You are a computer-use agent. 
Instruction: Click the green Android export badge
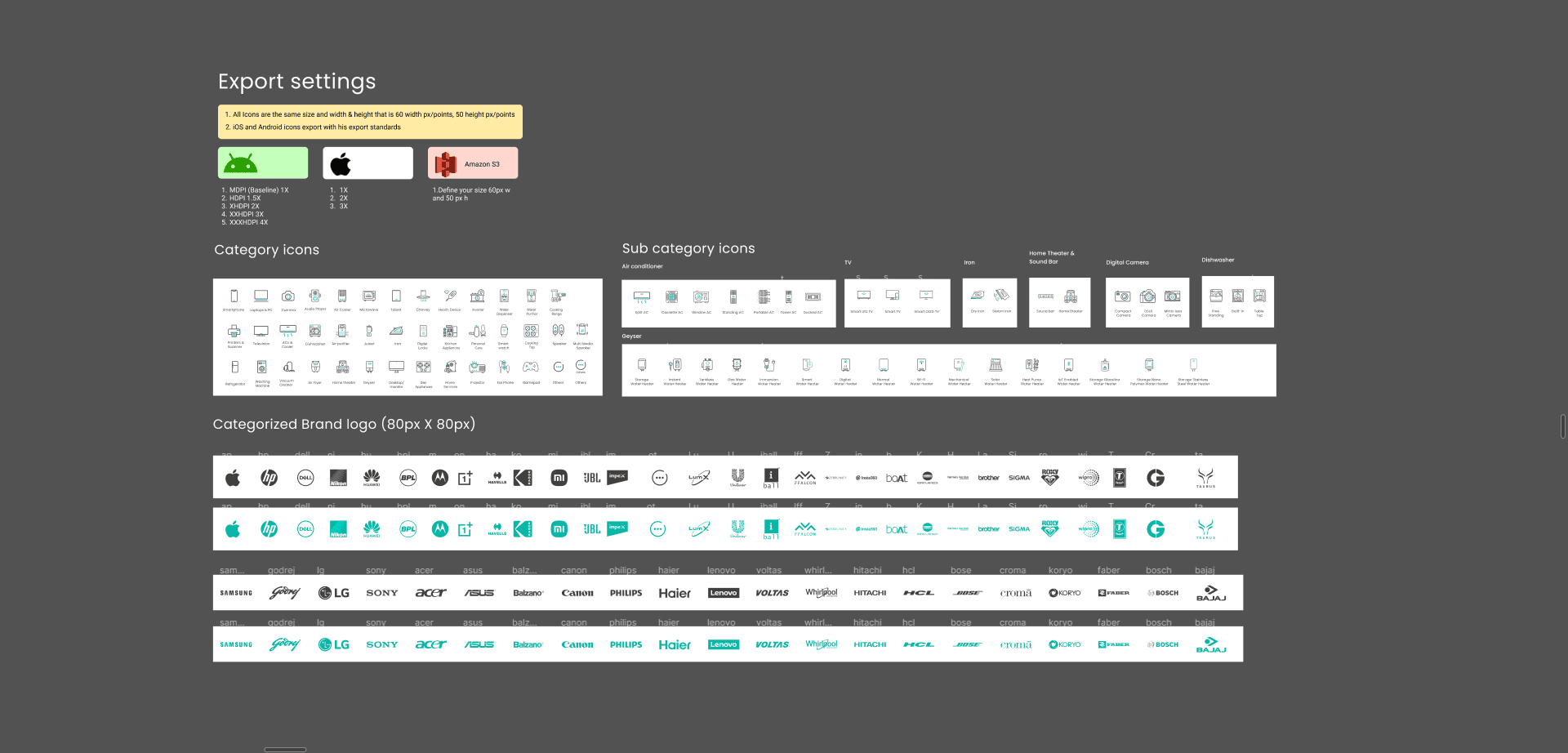[x=263, y=163]
